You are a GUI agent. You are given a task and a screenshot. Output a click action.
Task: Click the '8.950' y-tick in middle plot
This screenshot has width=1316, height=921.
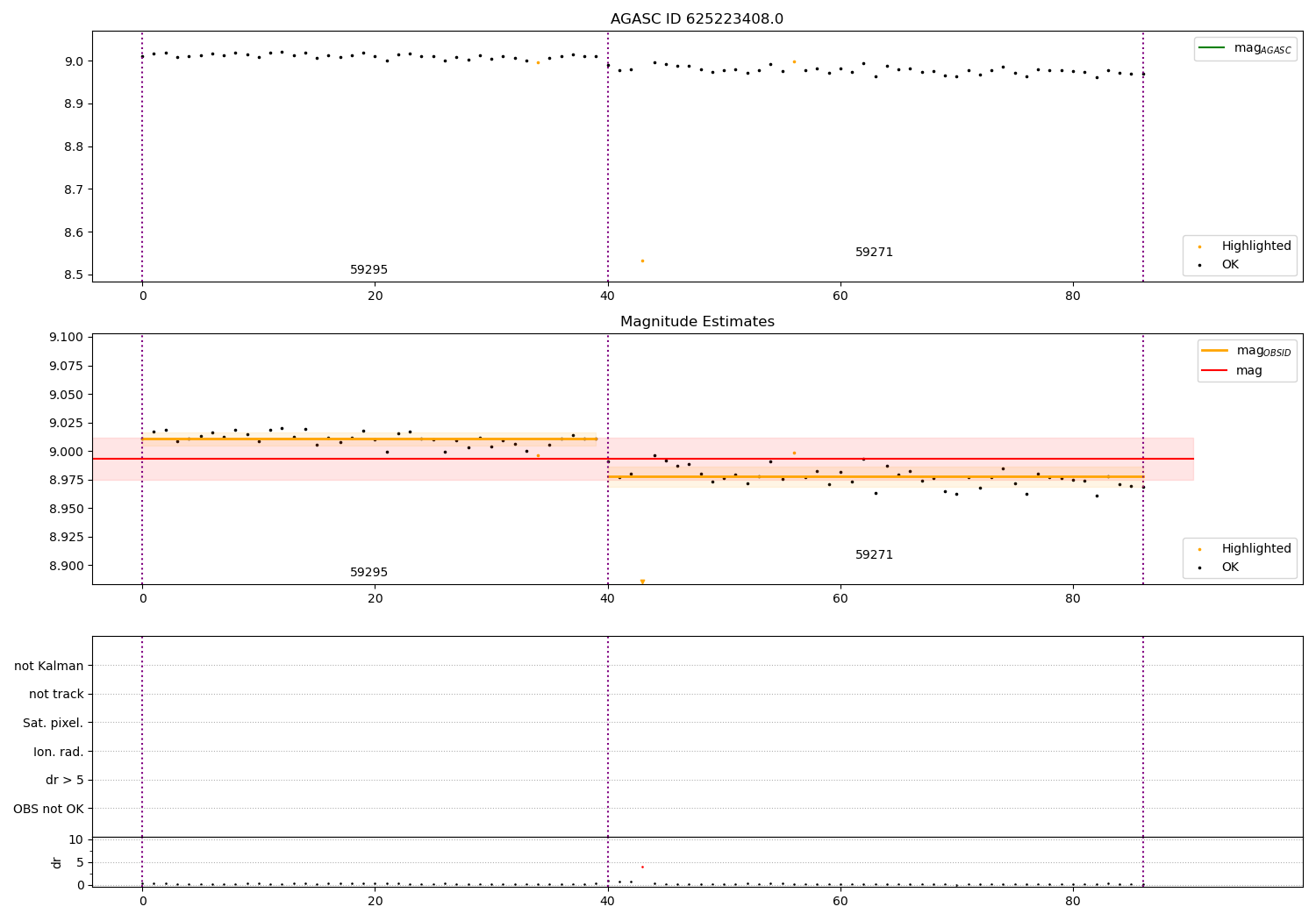[68, 509]
